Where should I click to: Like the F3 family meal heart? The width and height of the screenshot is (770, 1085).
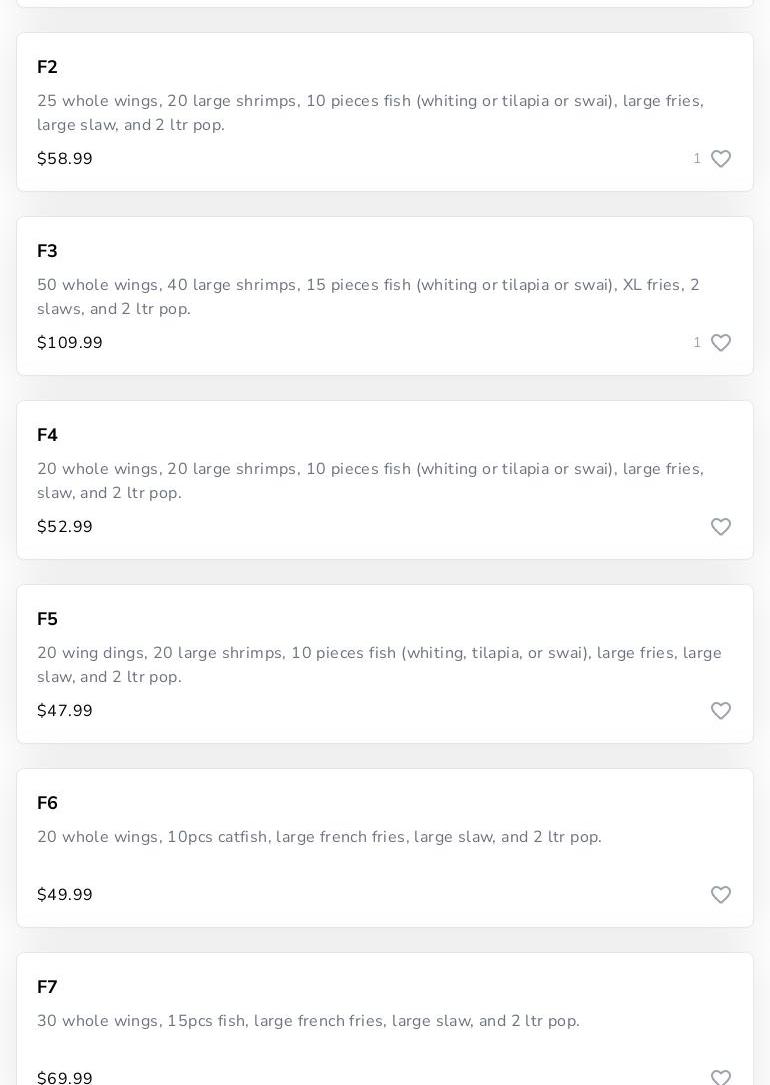[x=721, y=343]
